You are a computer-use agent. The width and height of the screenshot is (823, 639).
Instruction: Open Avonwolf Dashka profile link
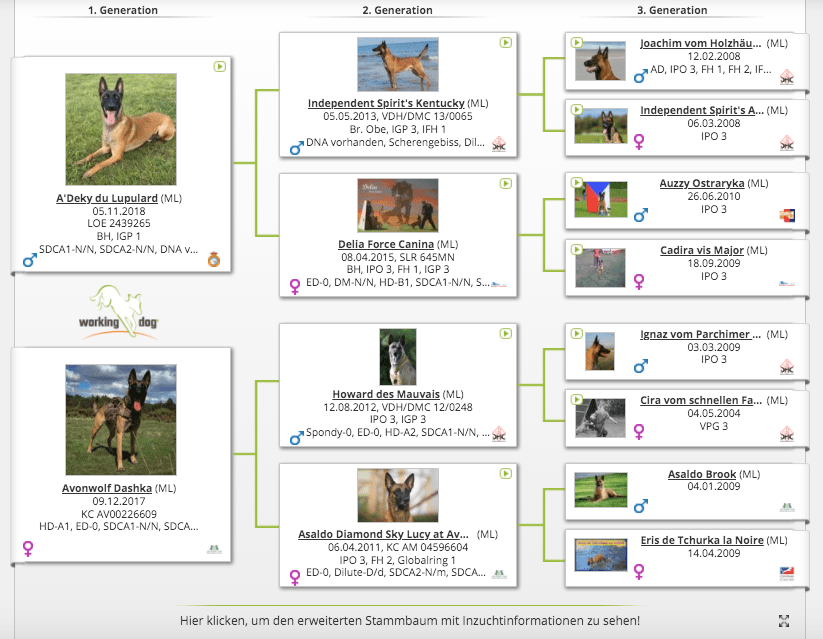[x=107, y=488]
